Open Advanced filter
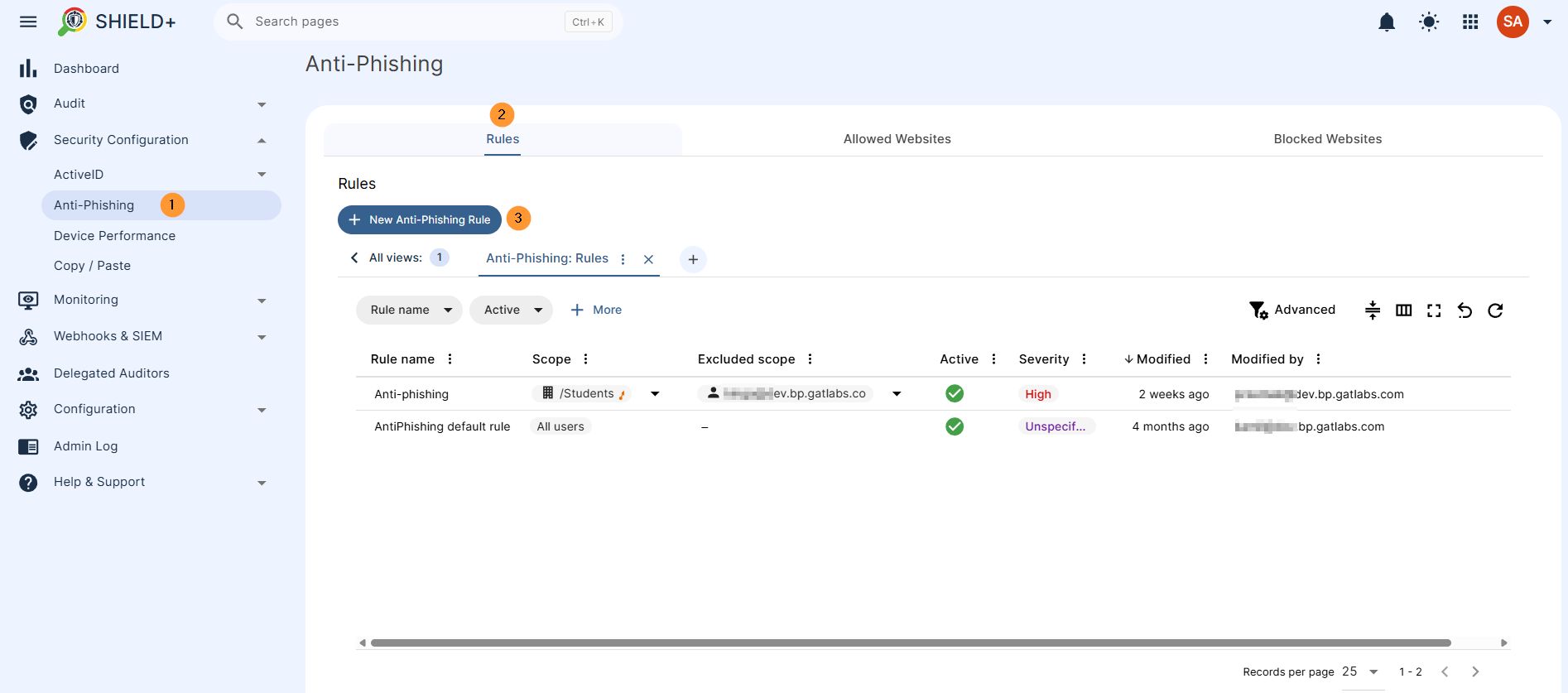 tap(1292, 310)
